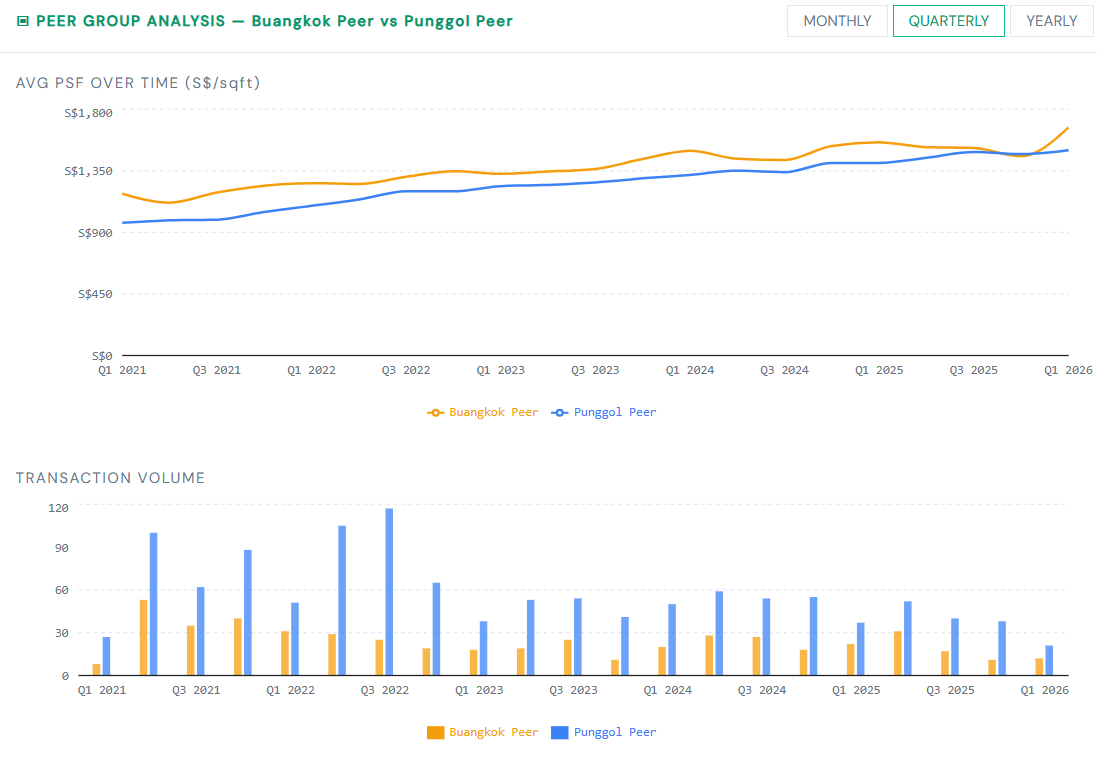Click the TRANSACTION VOLUME chart heading
1097x757 pixels.
pyautogui.click(x=110, y=478)
